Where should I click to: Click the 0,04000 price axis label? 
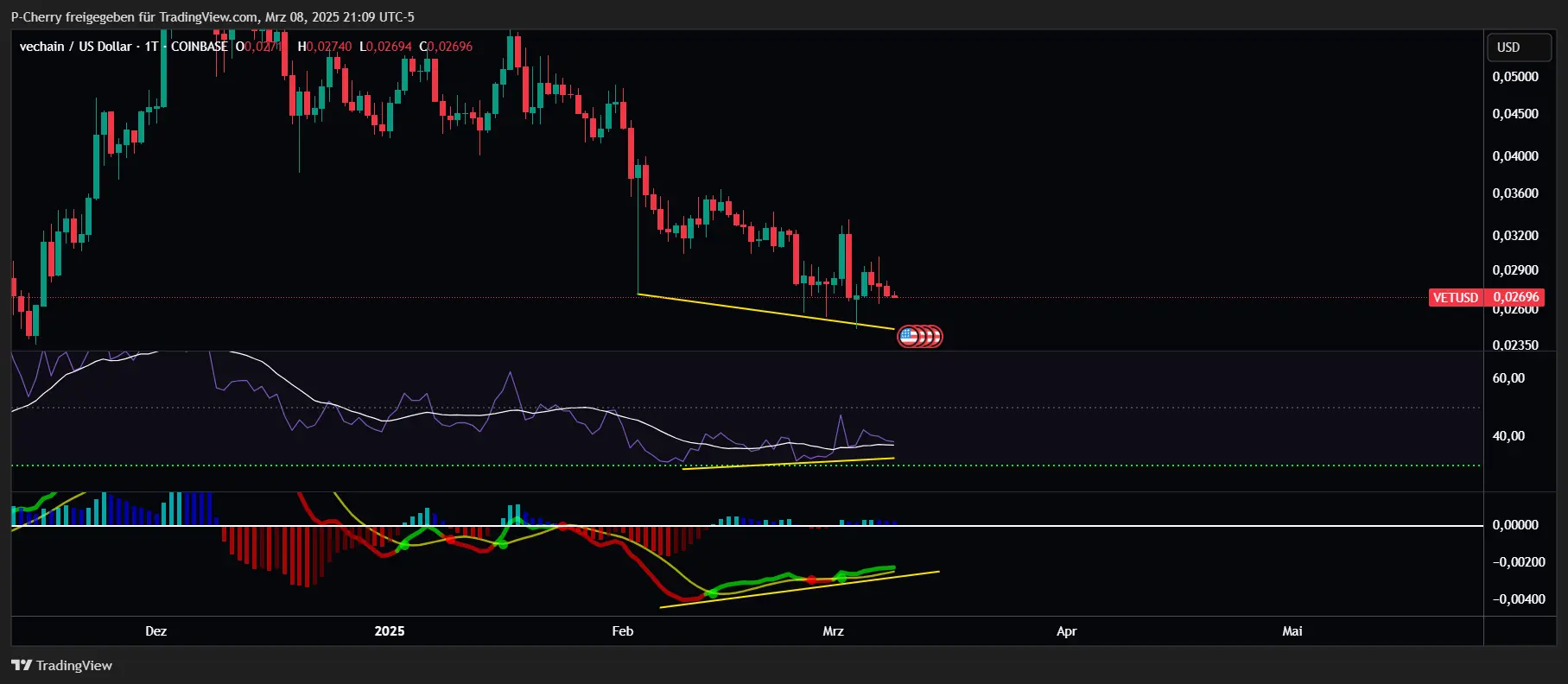1515,156
